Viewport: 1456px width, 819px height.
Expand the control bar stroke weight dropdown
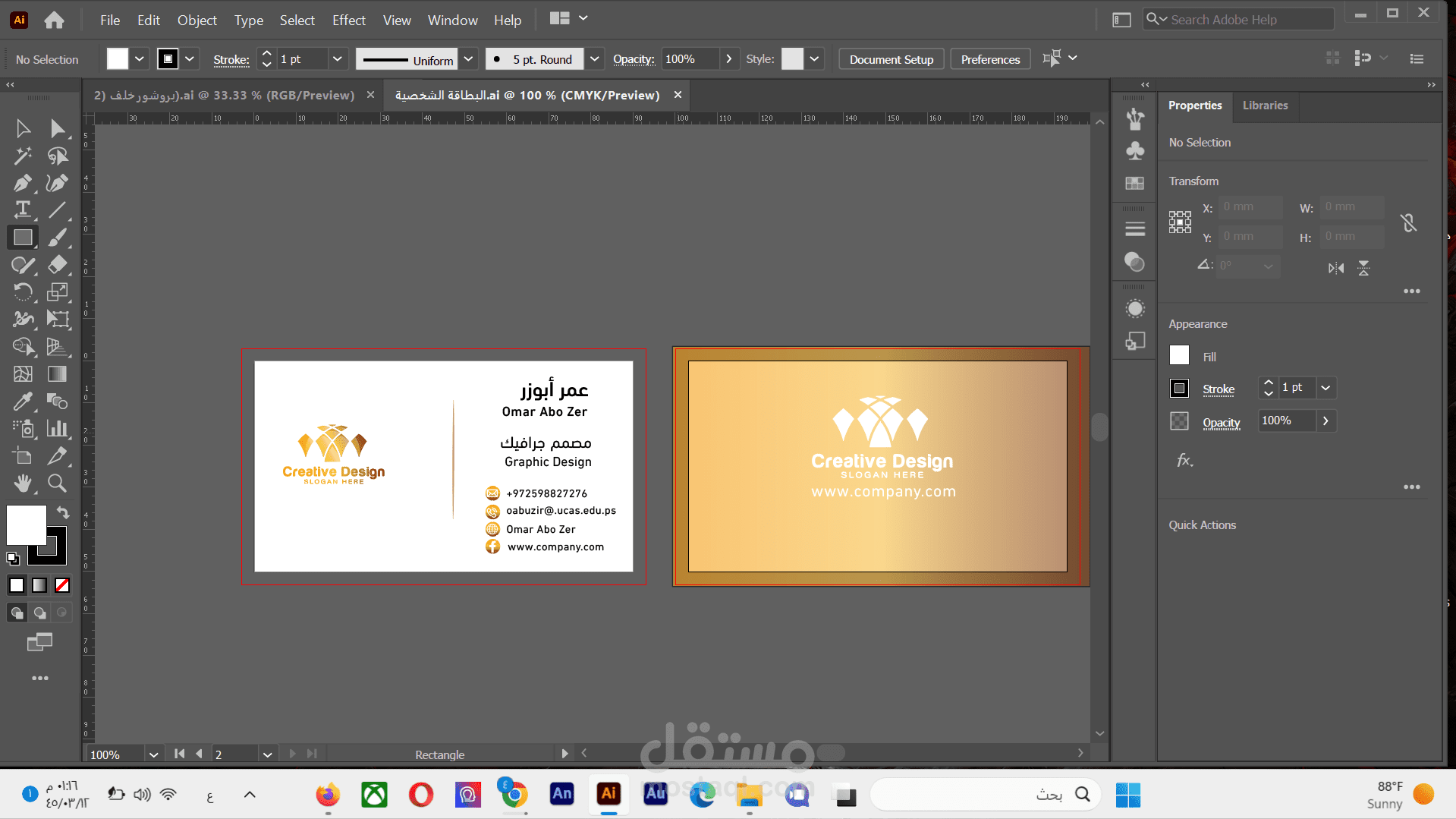[x=337, y=59]
